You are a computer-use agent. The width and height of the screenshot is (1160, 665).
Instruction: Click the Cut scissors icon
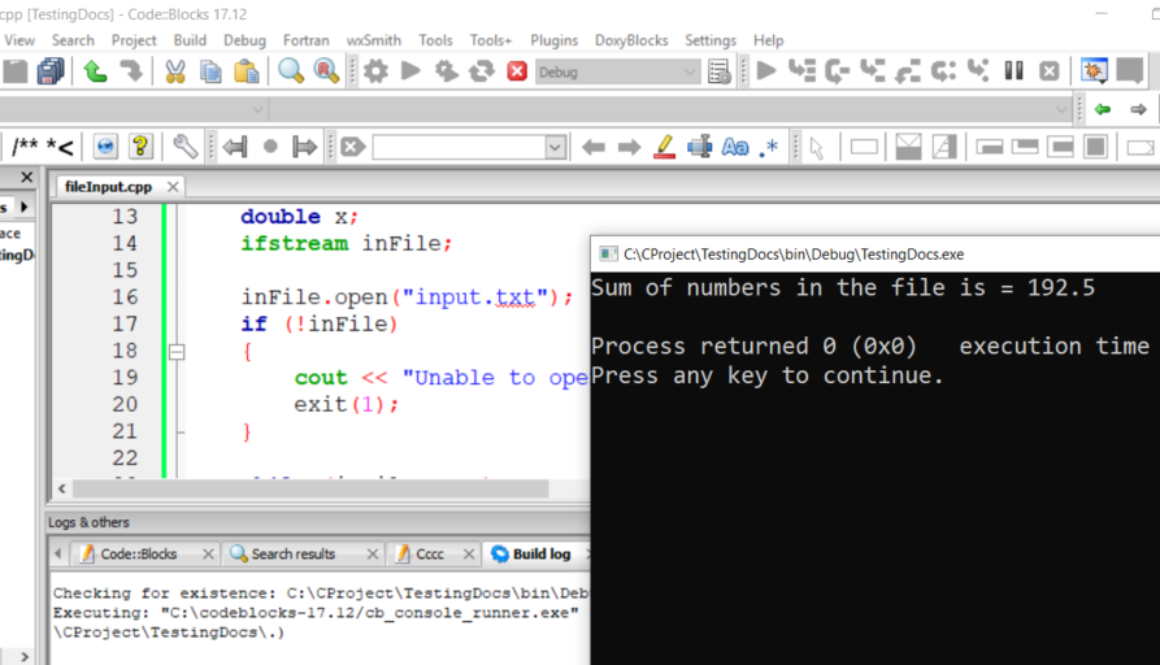click(175, 72)
